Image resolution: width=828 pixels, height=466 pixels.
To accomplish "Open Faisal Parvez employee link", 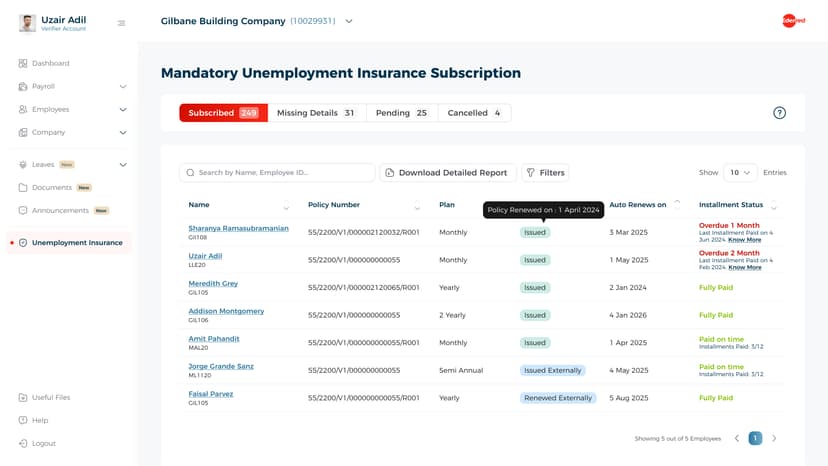I will (211, 394).
